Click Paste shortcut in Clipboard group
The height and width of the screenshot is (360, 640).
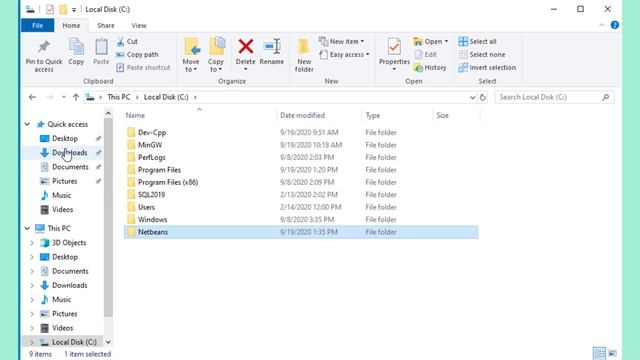[x=143, y=68]
